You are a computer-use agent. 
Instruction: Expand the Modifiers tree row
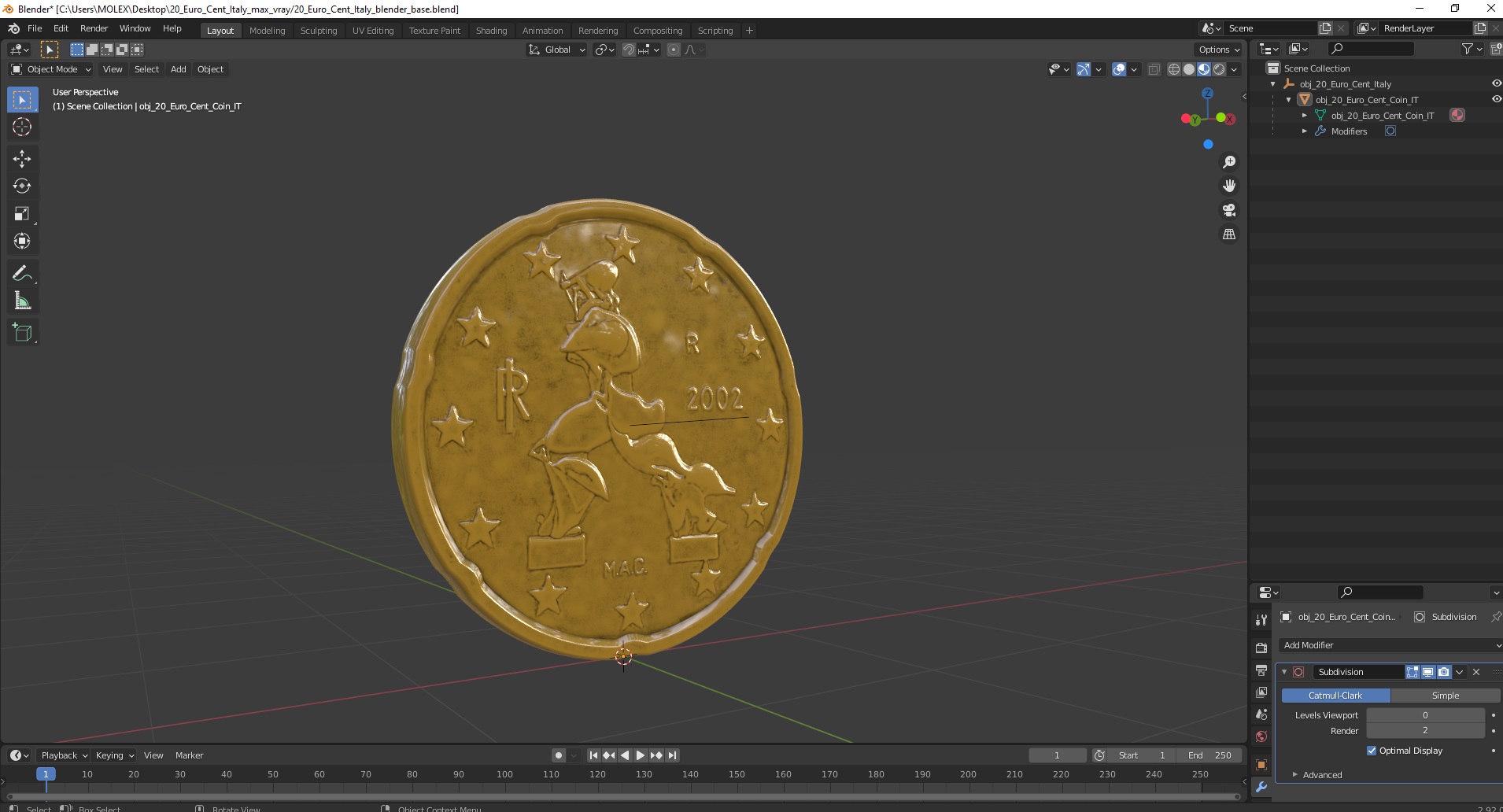(1305, 131)
